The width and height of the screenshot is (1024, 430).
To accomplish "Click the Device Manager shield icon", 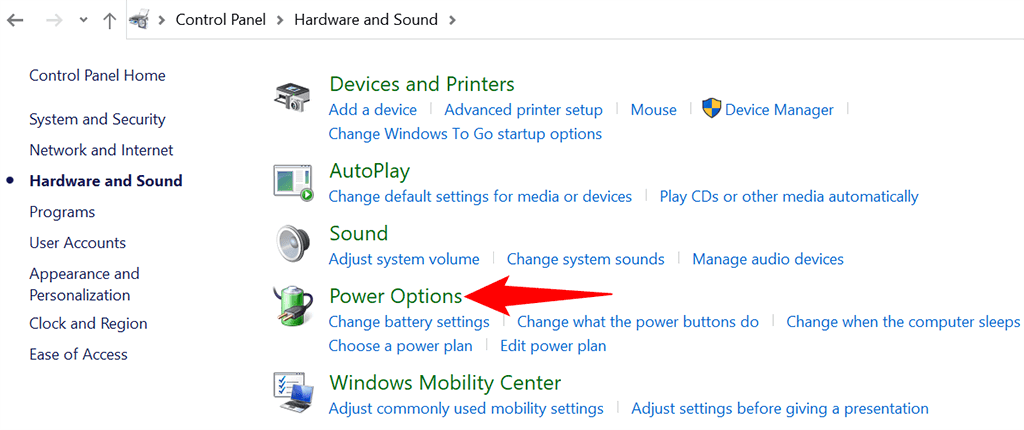I will pyautogui.click(x=712, y=109).
